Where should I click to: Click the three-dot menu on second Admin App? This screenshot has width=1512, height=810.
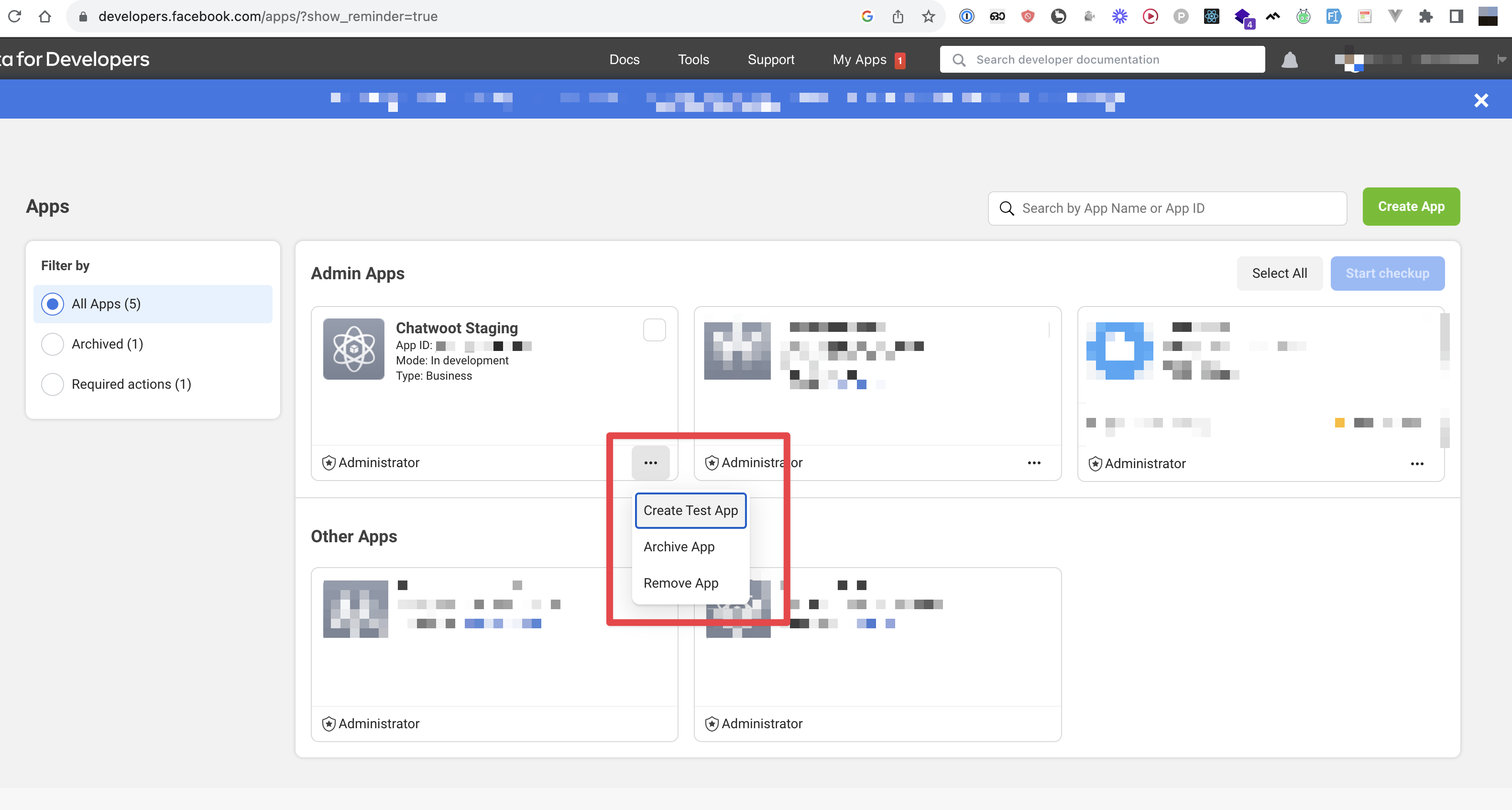(x=1034, y=463)
